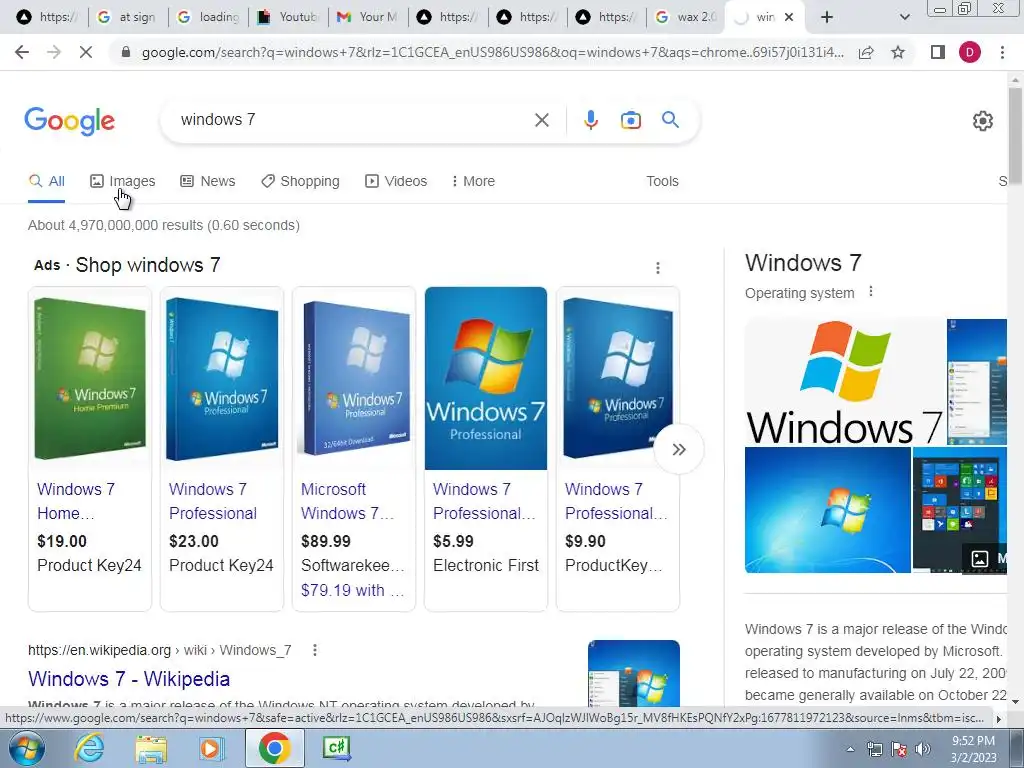This screenshot has width=1024, height=768.
Task: Clear the search box text
Action: [541, 120]
